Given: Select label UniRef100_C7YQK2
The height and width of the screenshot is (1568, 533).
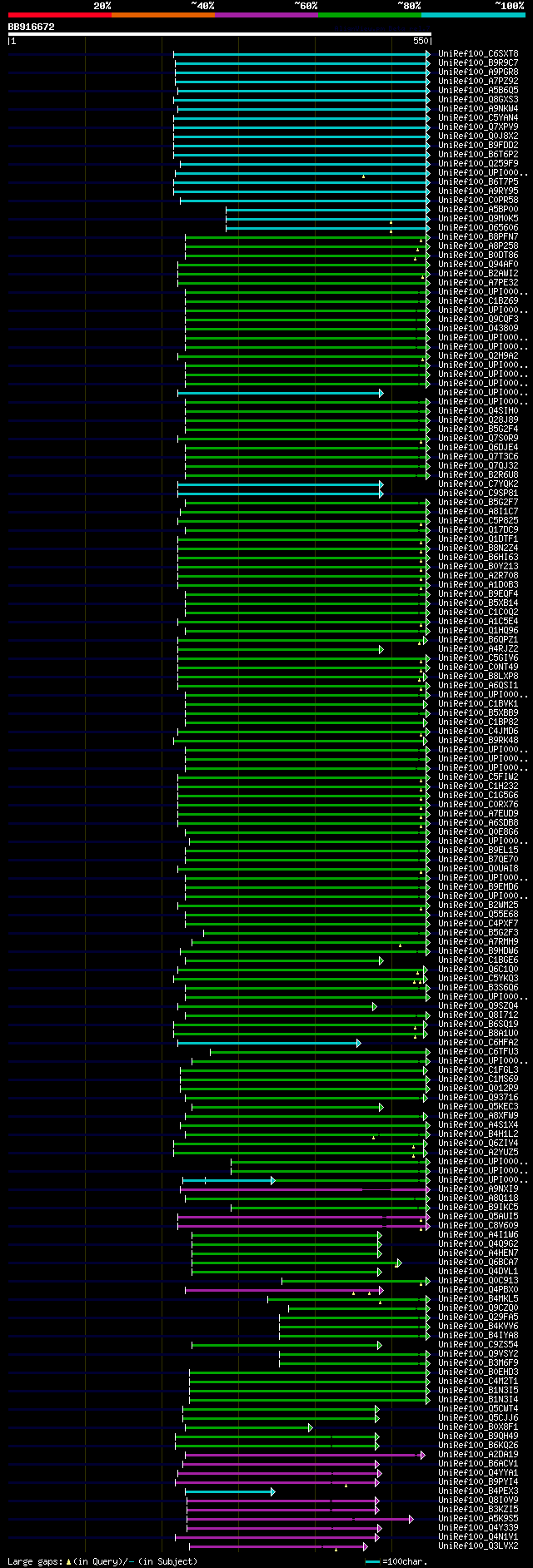Looking at the screenshot, I should click(478, 484).
